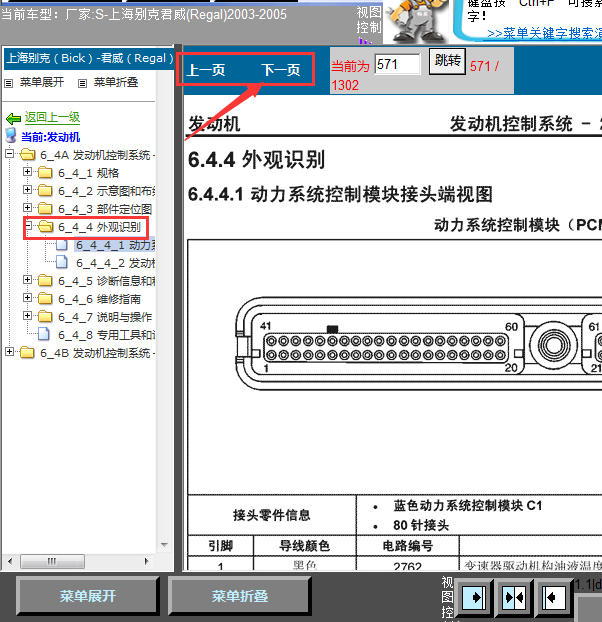Select 6_4_2 示意图和布线 tree item
This screenshot has width=602, height=622.
point(107,191)
